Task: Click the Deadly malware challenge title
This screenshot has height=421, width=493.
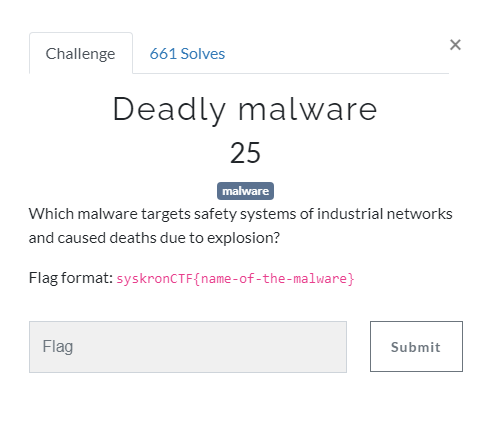Action: pyautogui.click(x=245, y=109)
